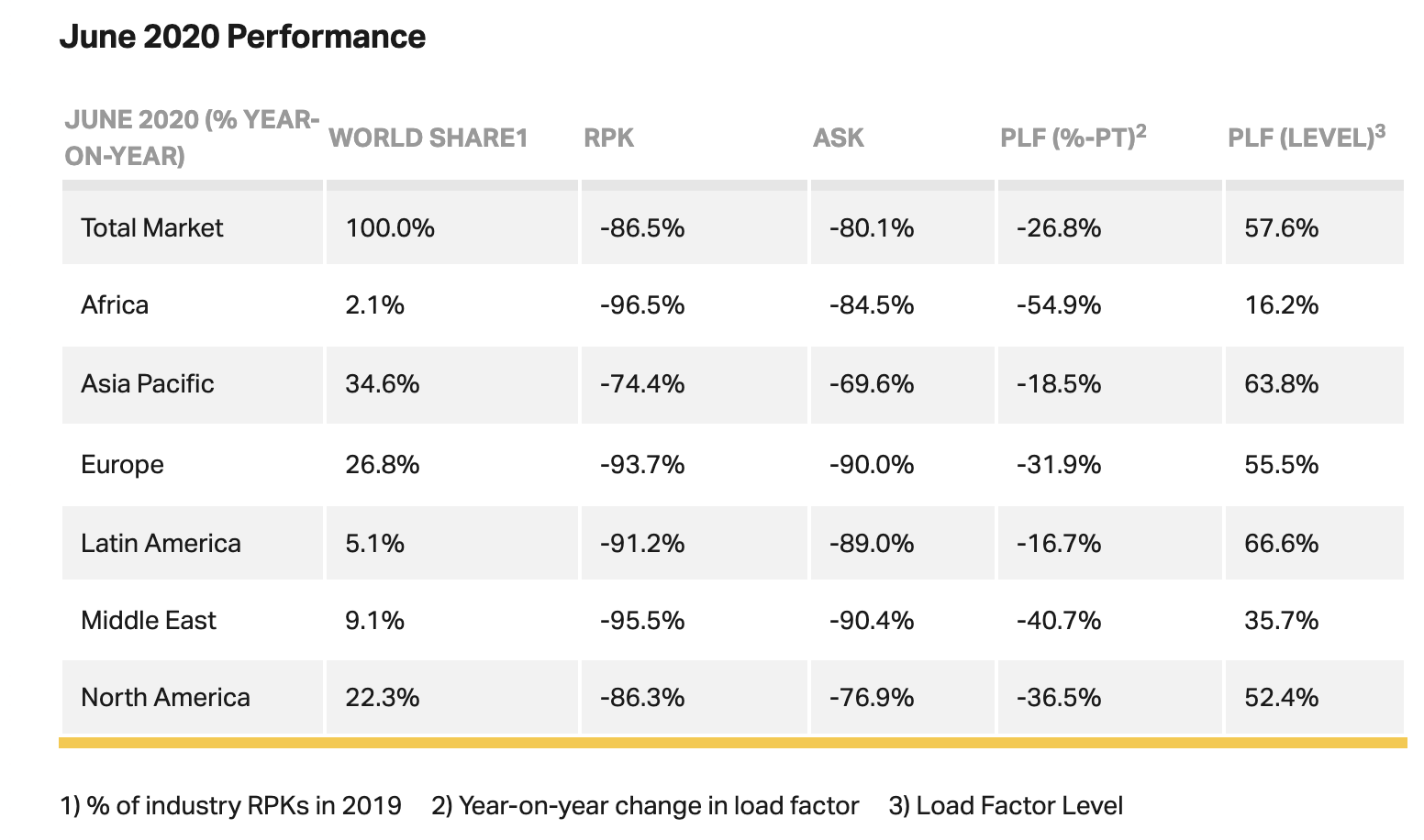
Task: Click the Asia Pacific row label
Action: coord(148,383)
